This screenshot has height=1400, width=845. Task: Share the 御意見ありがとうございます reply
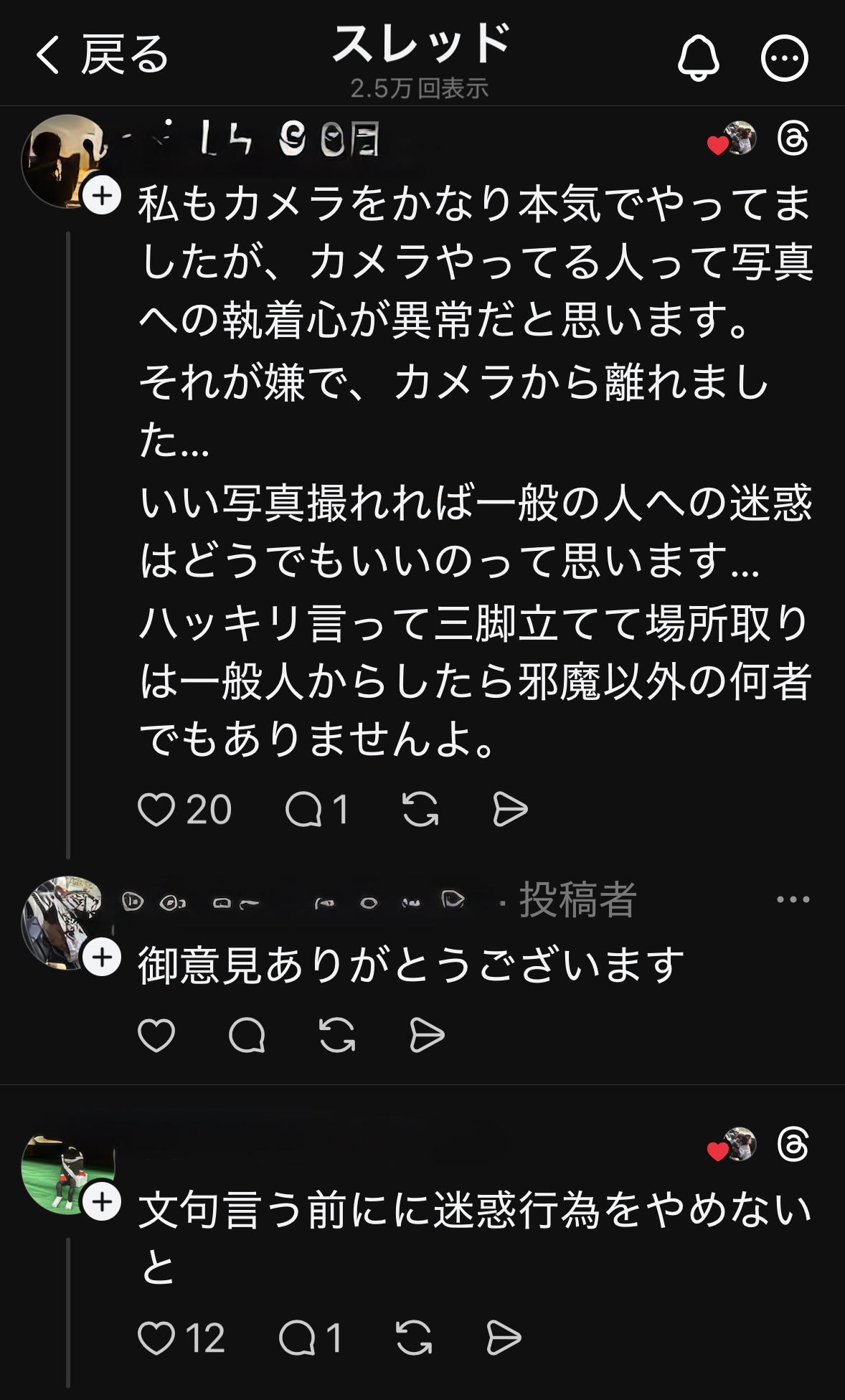[x=428, y=1035]
